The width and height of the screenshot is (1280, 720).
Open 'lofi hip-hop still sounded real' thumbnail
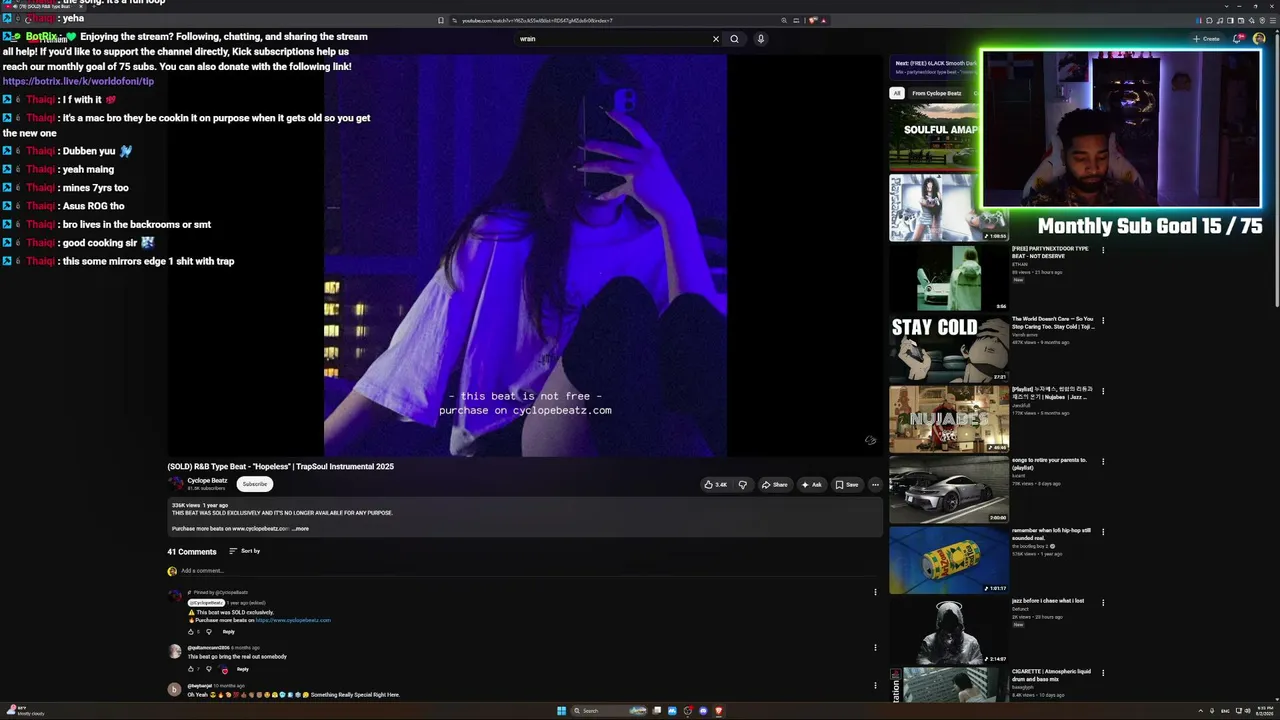coord(949,560)
